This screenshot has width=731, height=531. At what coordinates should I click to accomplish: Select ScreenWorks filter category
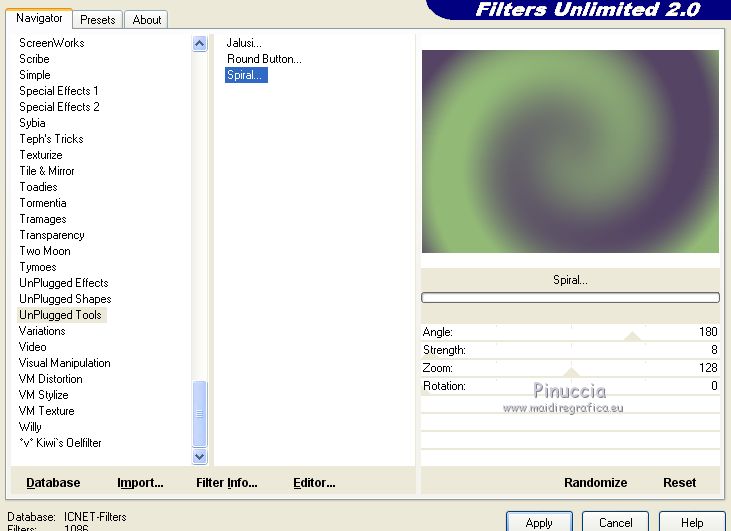pos(52,43)
